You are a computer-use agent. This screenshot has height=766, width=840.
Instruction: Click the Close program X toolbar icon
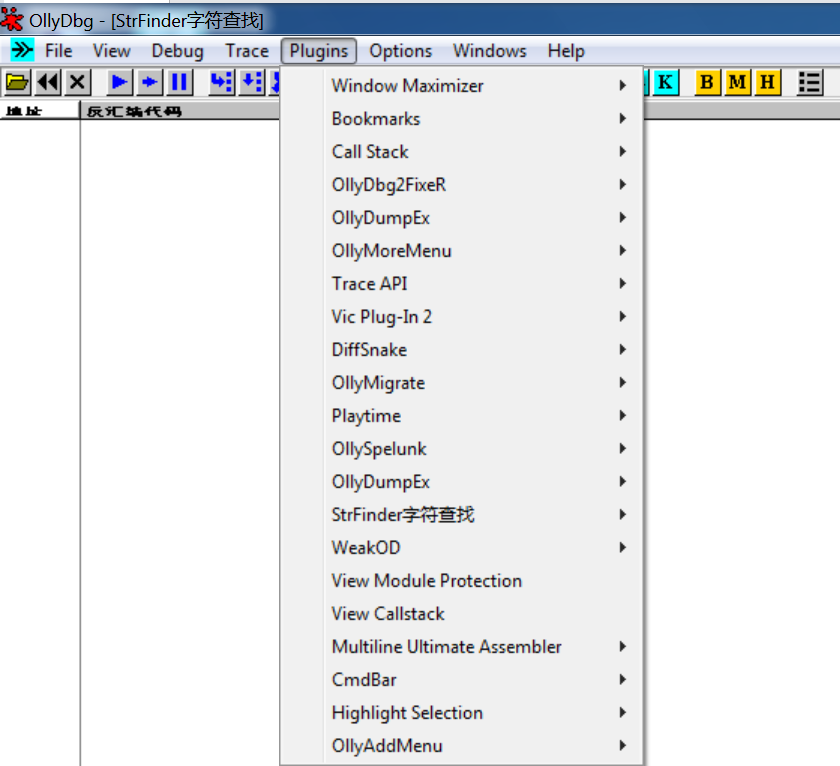tap(78, 82)
